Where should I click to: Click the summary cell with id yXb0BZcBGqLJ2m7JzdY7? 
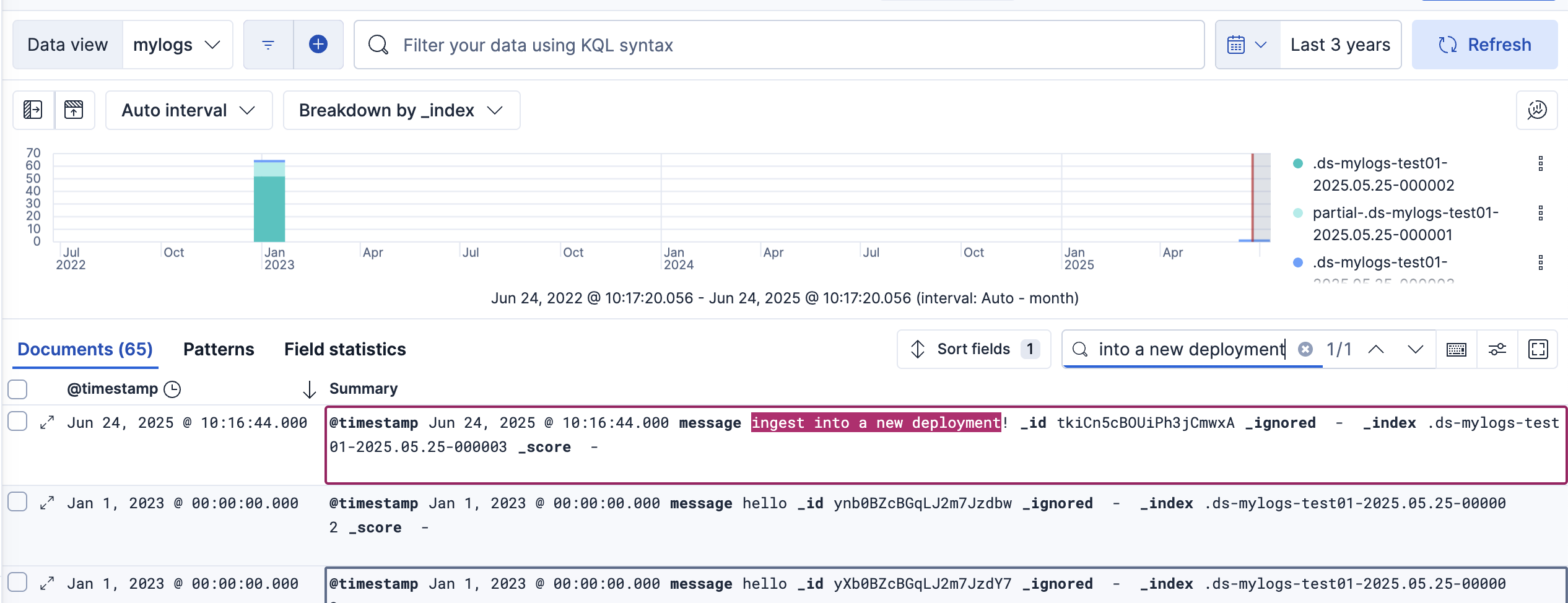tap(945, 585)
